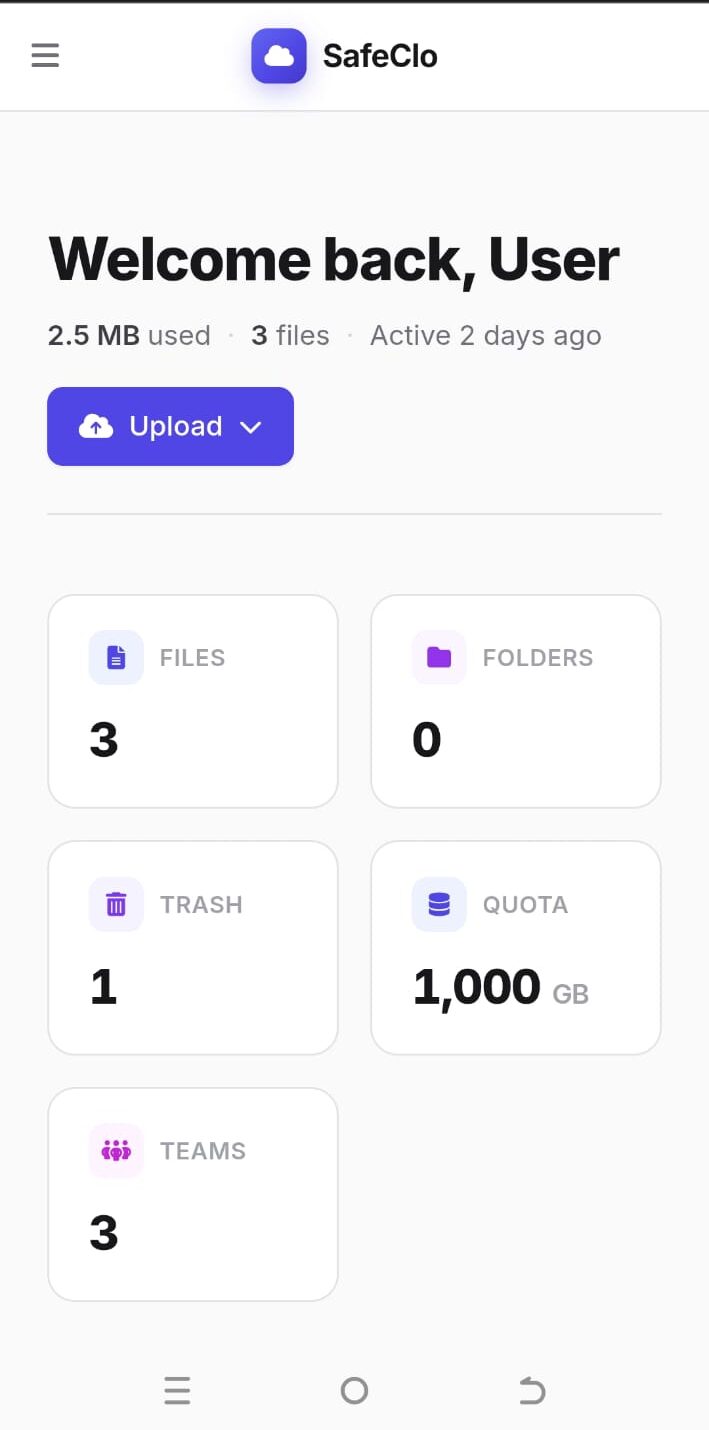Click the Welcome back, User heading
709x1430 pixels.
[334, 259]
